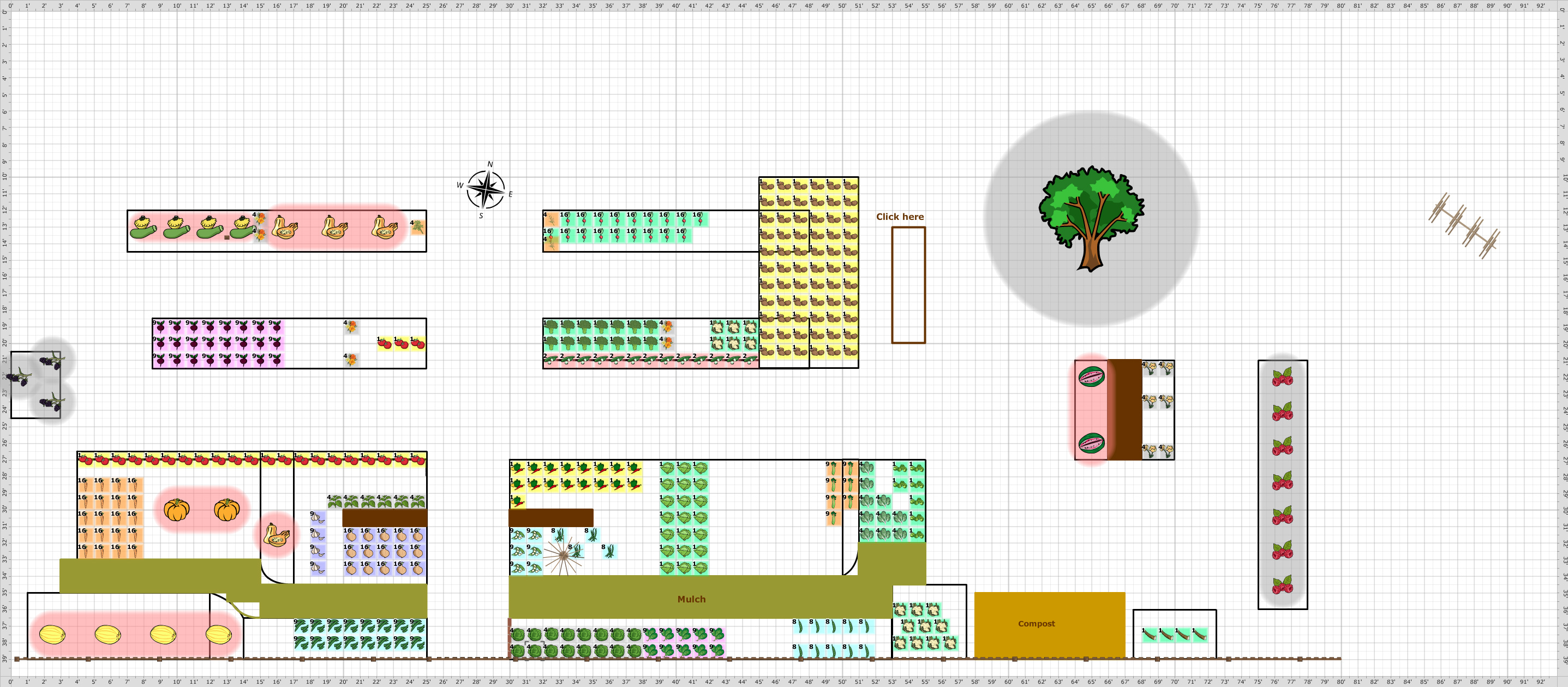Select the left orange pumpkin
Viewport: 1568px width, 687px height.
pos(177,509)
